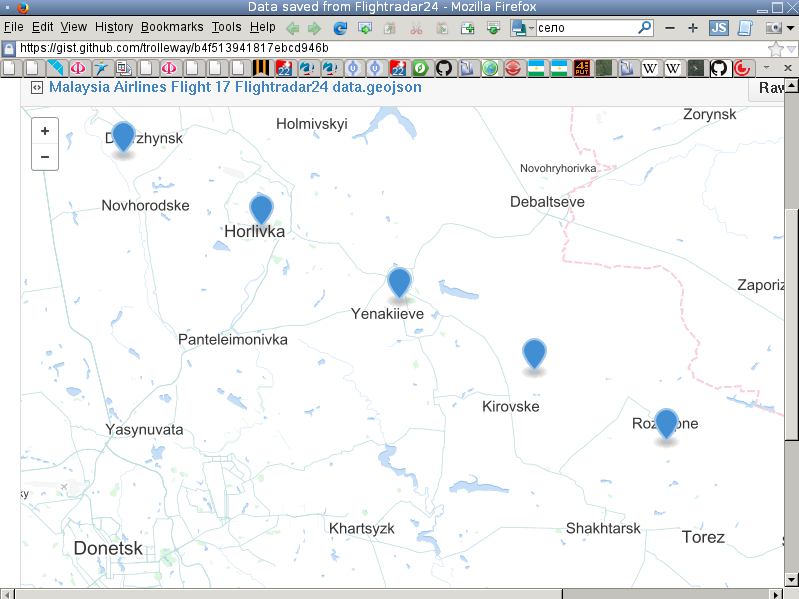This screenshot has width=799, height=599.
Task: Open a new tab with the green plus icon
Action: (x=467, y=28)
